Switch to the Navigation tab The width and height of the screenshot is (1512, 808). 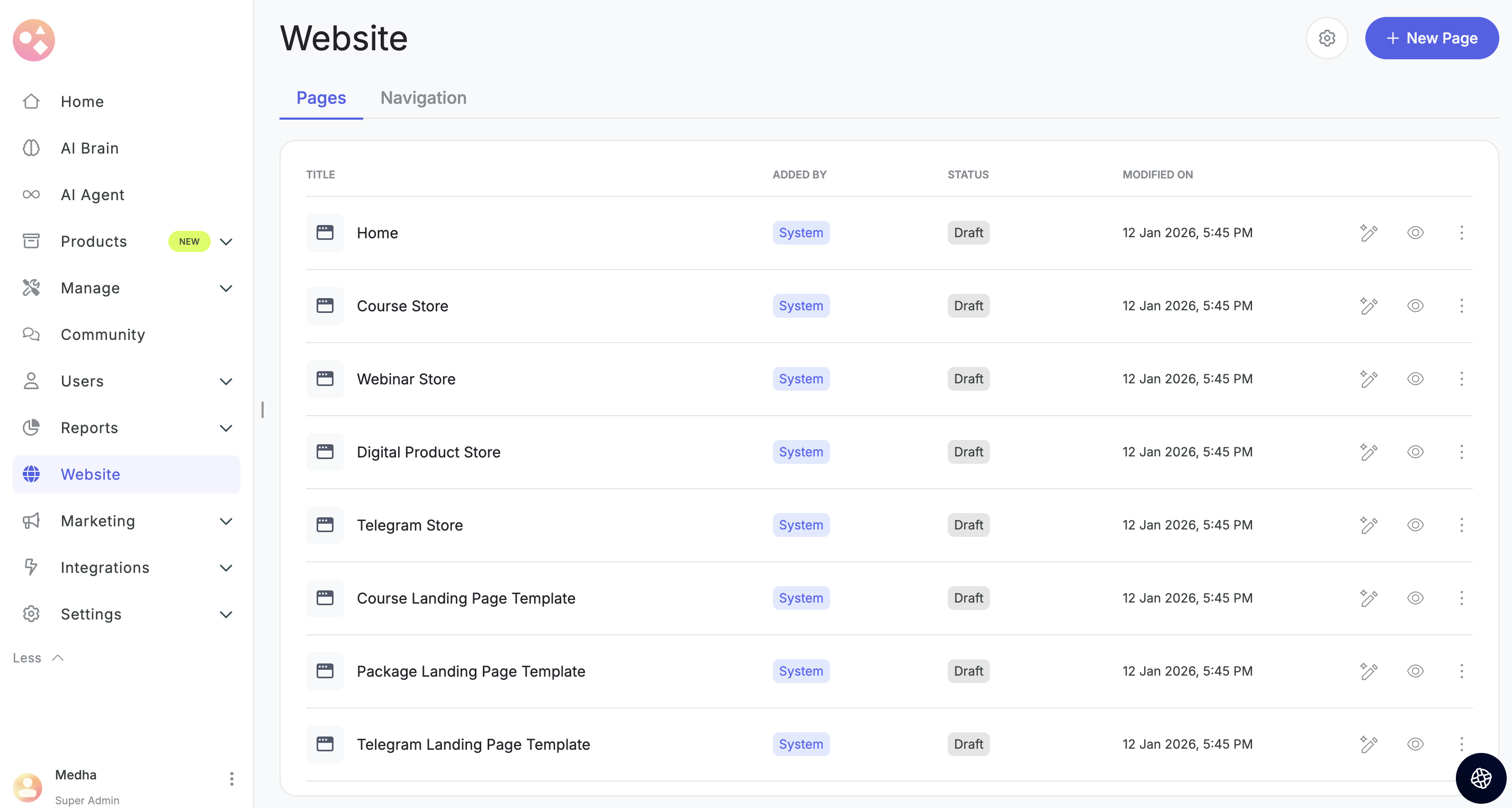423,97
